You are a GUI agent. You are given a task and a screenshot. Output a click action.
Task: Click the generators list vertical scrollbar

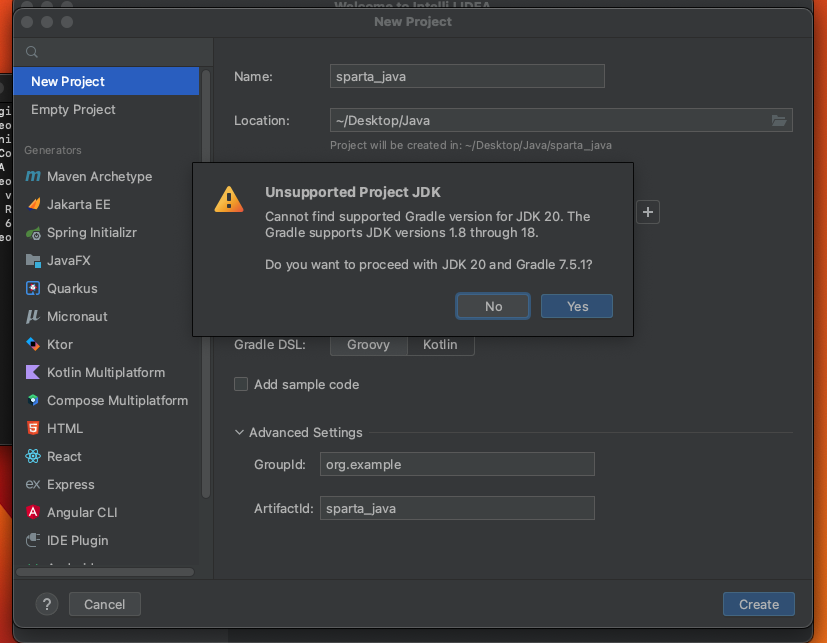tap(206, 284)
